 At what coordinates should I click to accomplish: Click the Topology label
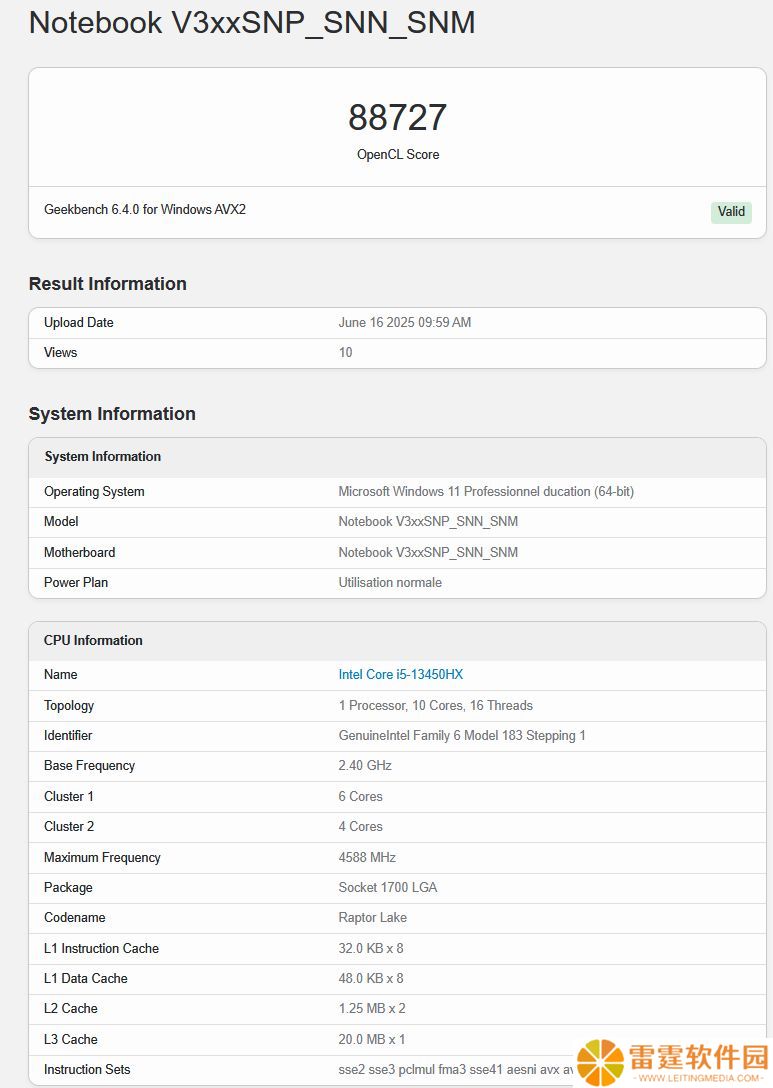[69, 706]
